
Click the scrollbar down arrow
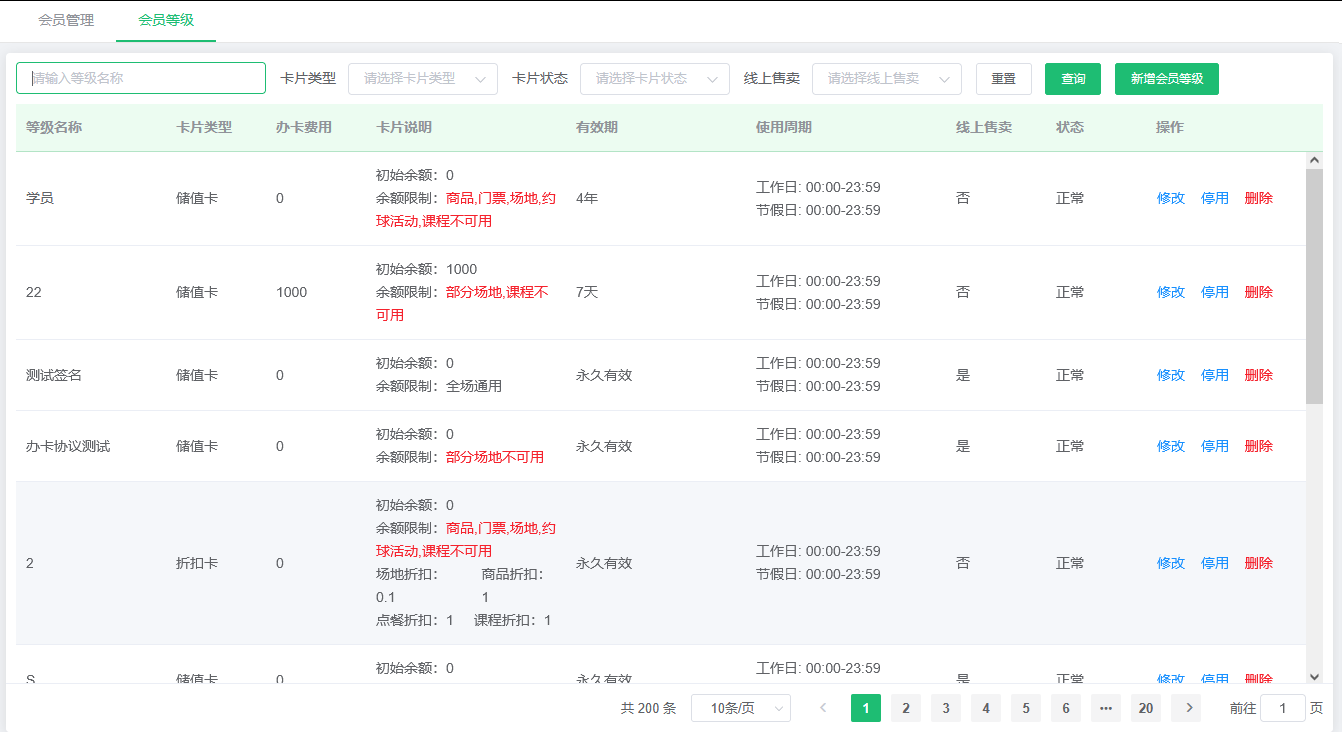click(1314, 676)
